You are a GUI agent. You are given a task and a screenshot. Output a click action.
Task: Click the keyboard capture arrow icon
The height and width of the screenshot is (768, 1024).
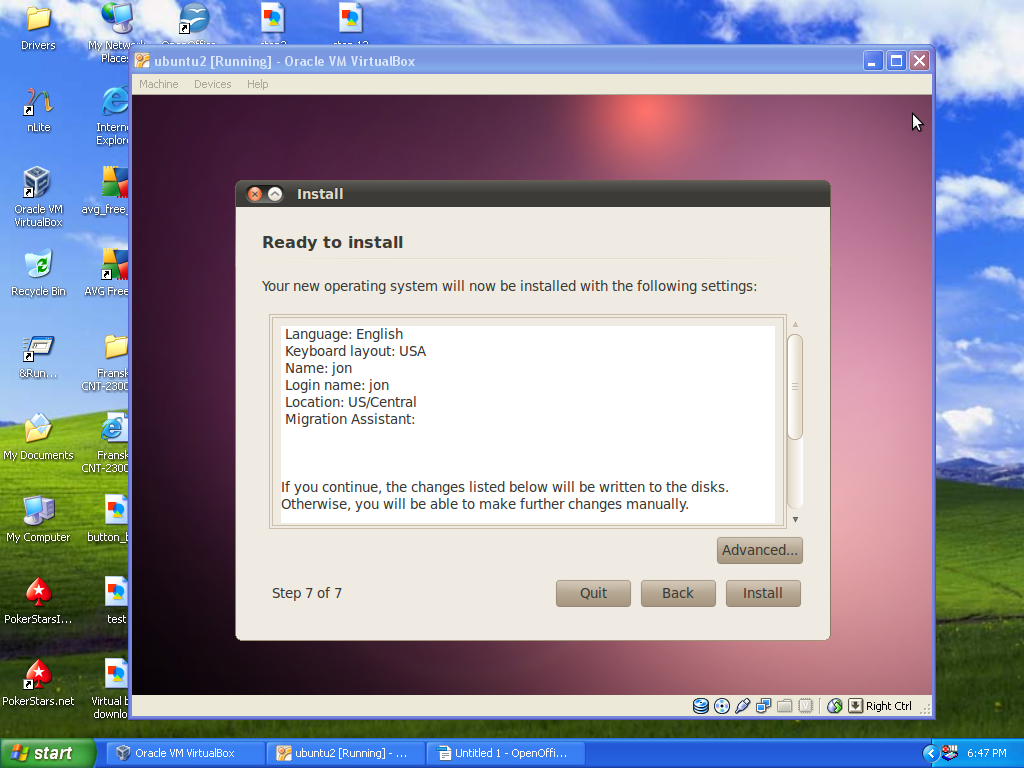(856, 706)
